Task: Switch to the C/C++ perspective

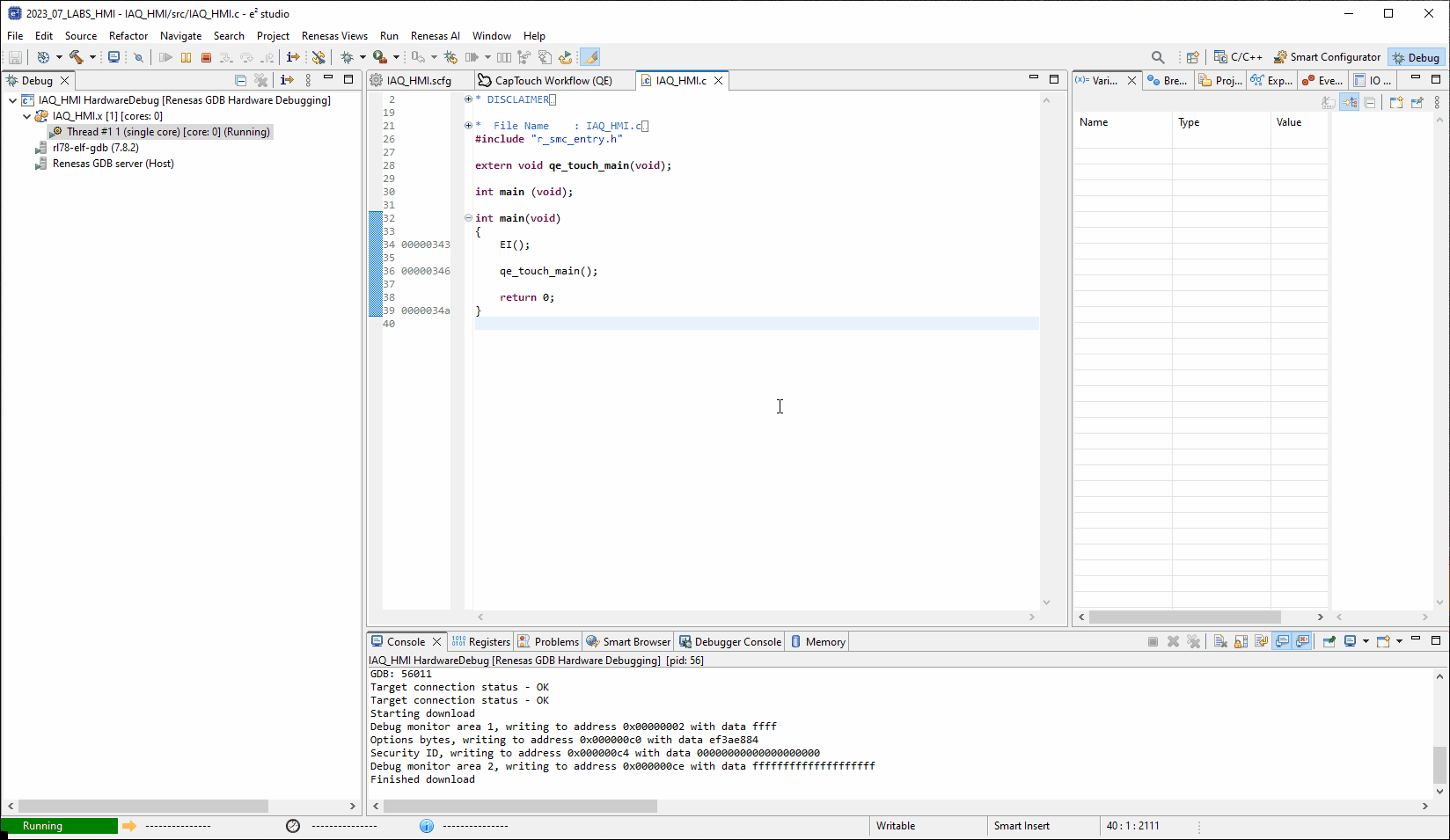Action: [1238, 57]
